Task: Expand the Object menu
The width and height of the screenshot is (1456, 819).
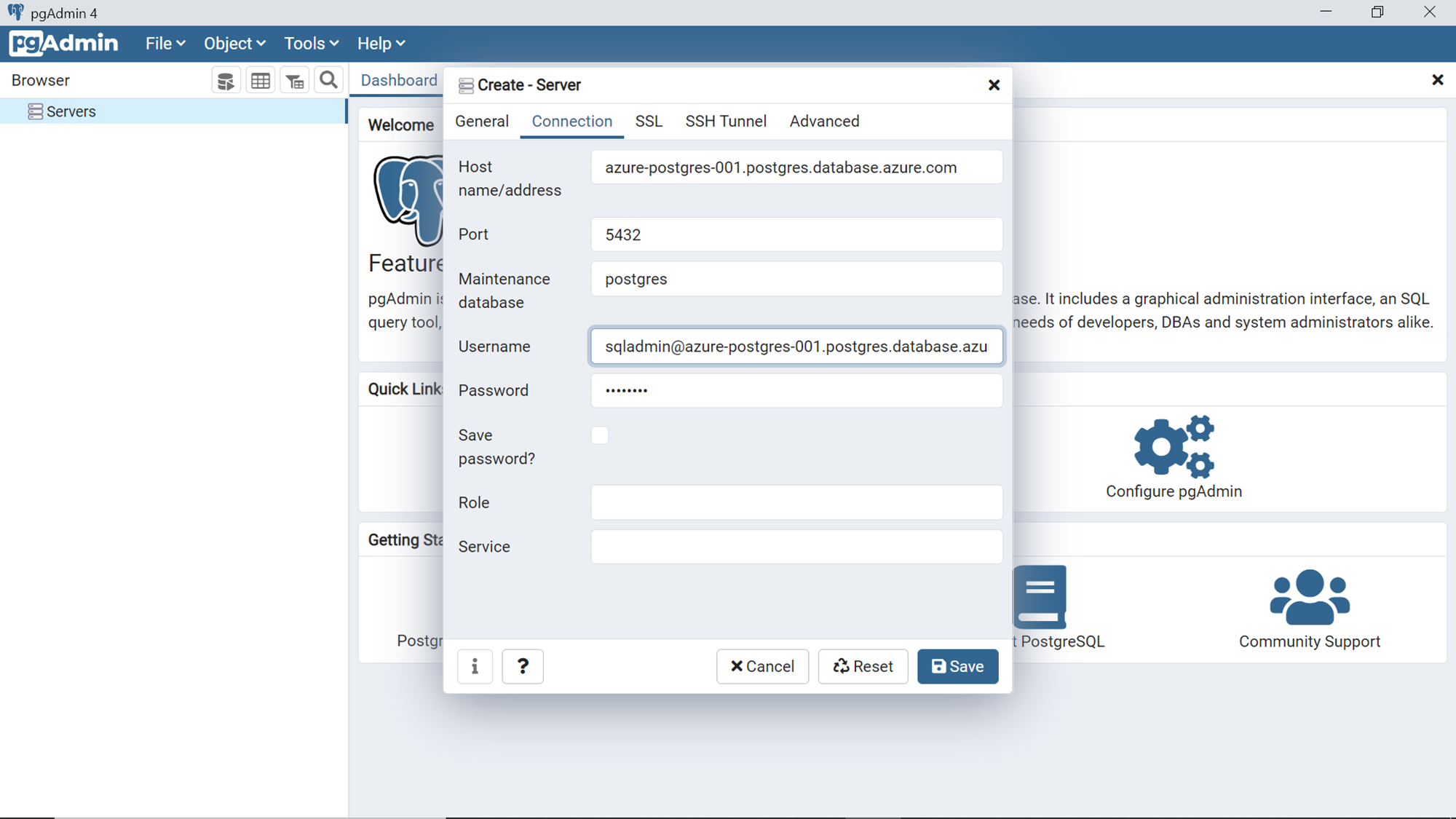Action: (x=234, y=44)
